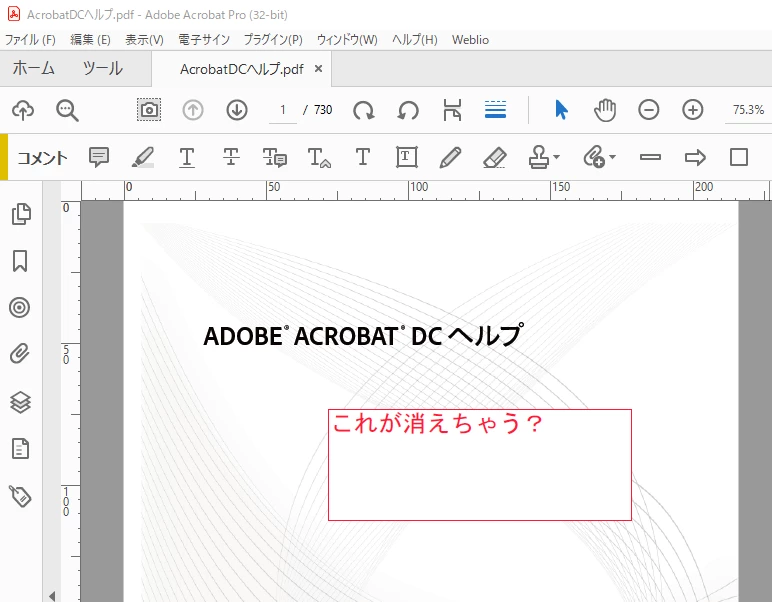Viewport: 772px width, 602px height.
Task: Select the add text comment tool
Action: tap(363, 158)
